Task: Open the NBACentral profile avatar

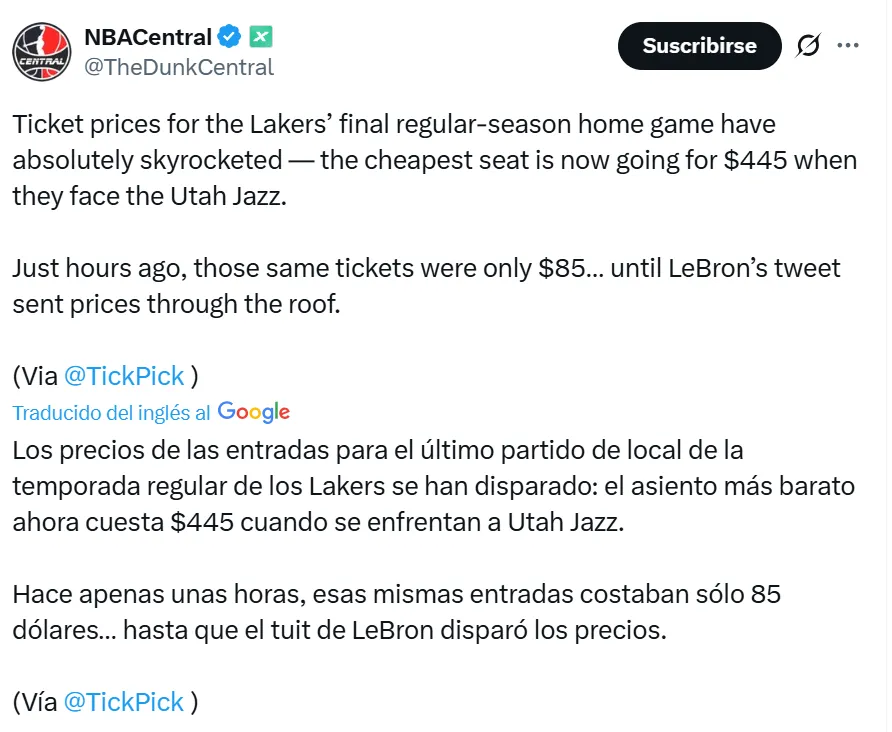Action: point(41,52)
